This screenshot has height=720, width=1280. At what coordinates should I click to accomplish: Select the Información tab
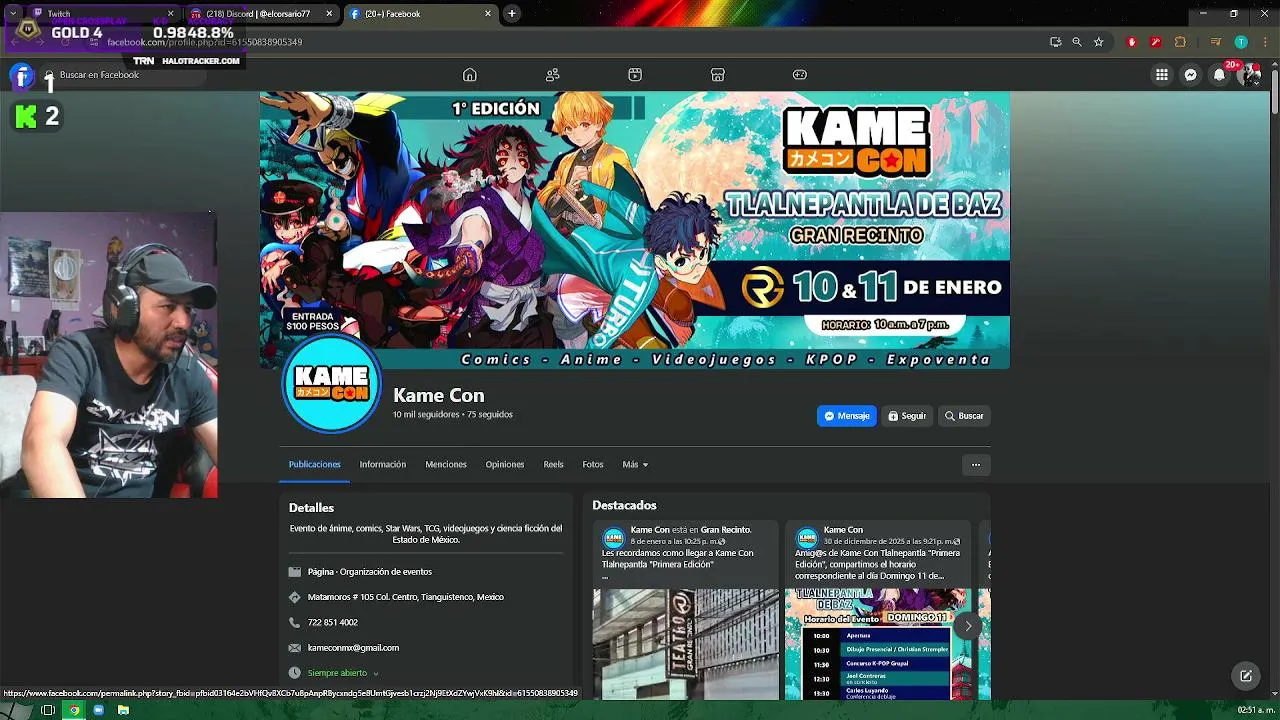point(383,464)
